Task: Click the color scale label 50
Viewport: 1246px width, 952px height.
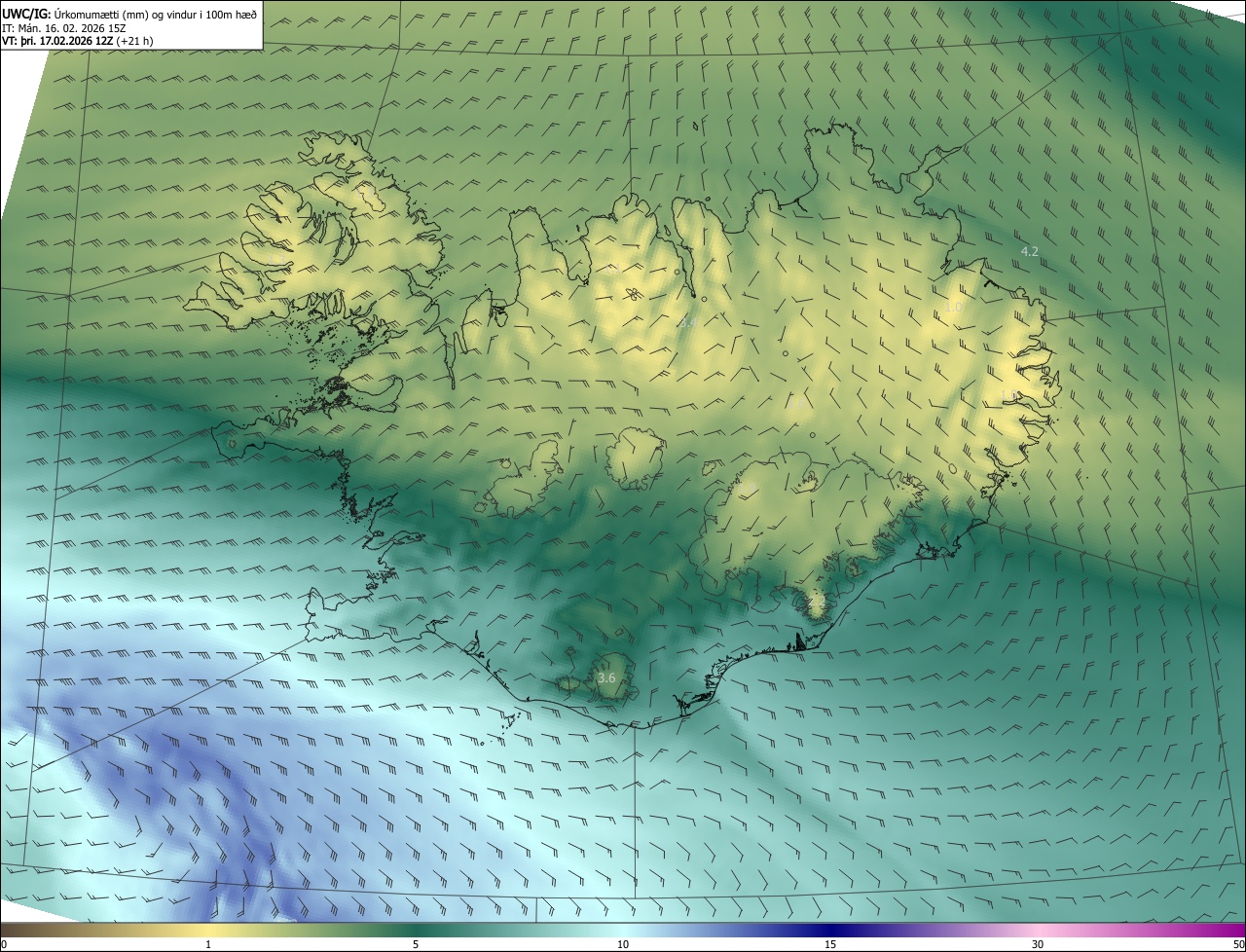Action: click(1237, 944)
